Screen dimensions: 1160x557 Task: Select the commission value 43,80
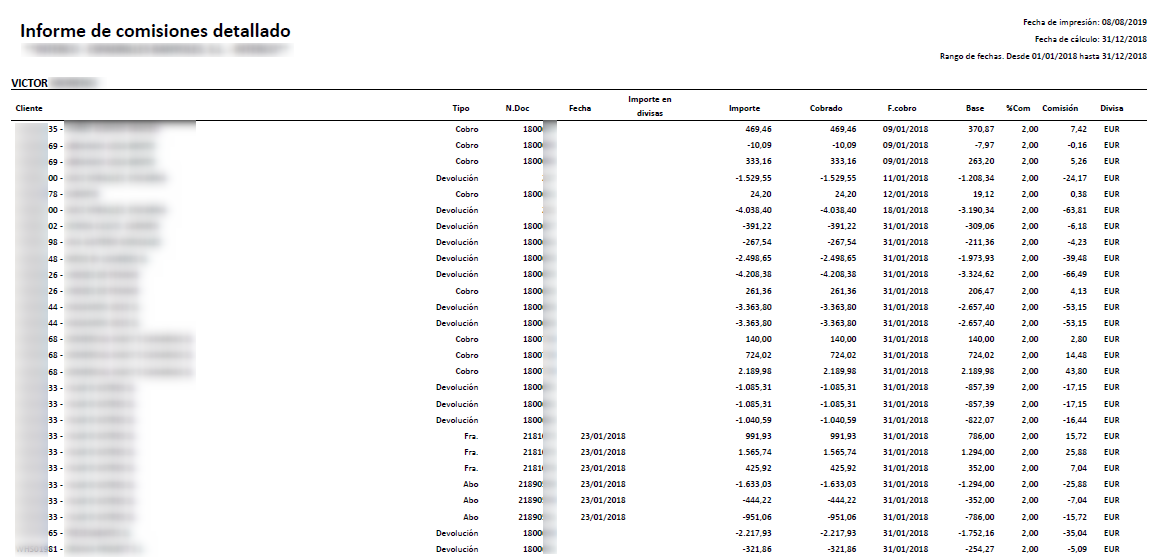[1074, 371]
